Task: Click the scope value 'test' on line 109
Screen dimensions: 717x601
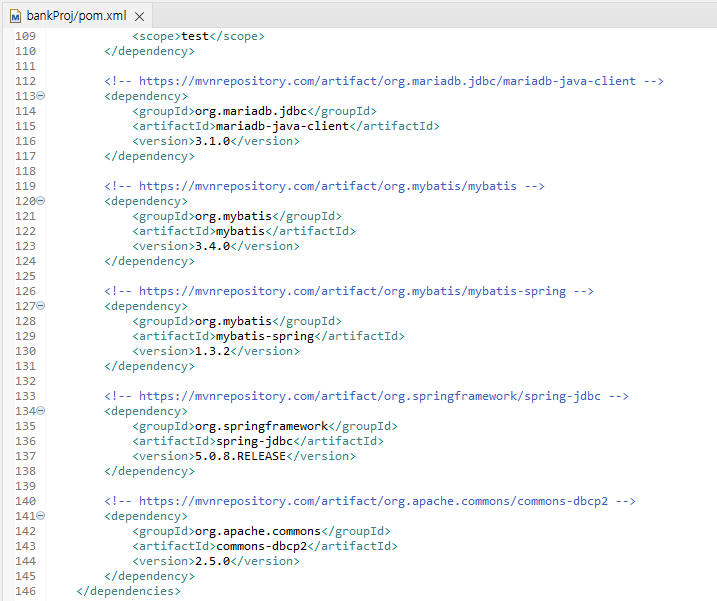Action: click(195, 36)
